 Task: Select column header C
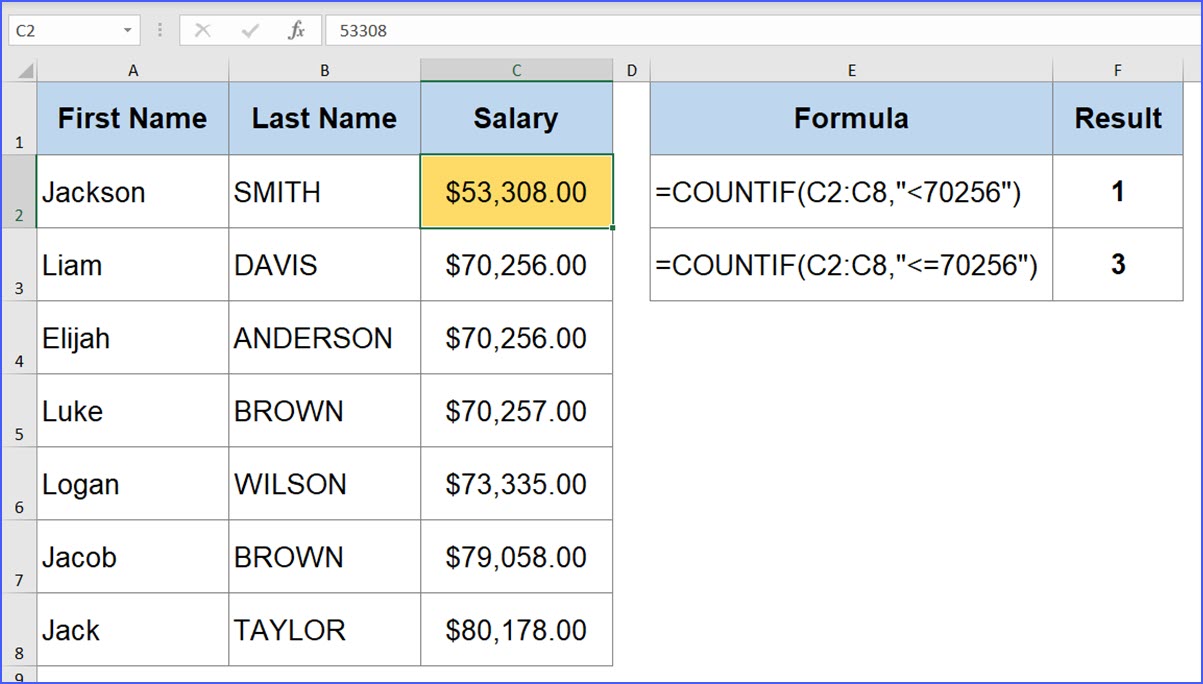tap(516, 70)
